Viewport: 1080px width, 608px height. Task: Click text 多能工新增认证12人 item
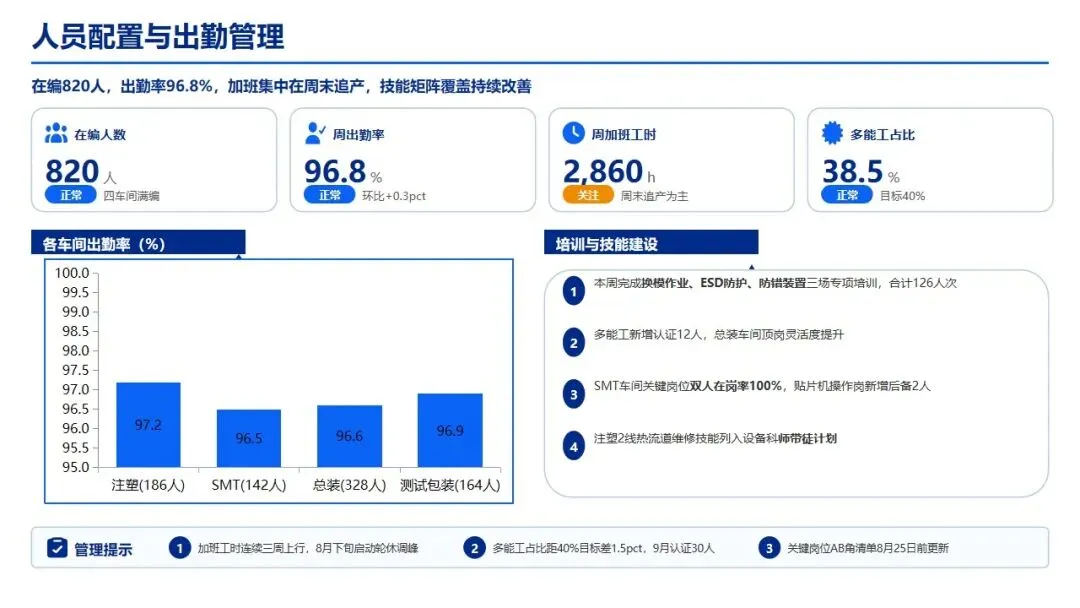pyautogui.click(x=718, y=335)
